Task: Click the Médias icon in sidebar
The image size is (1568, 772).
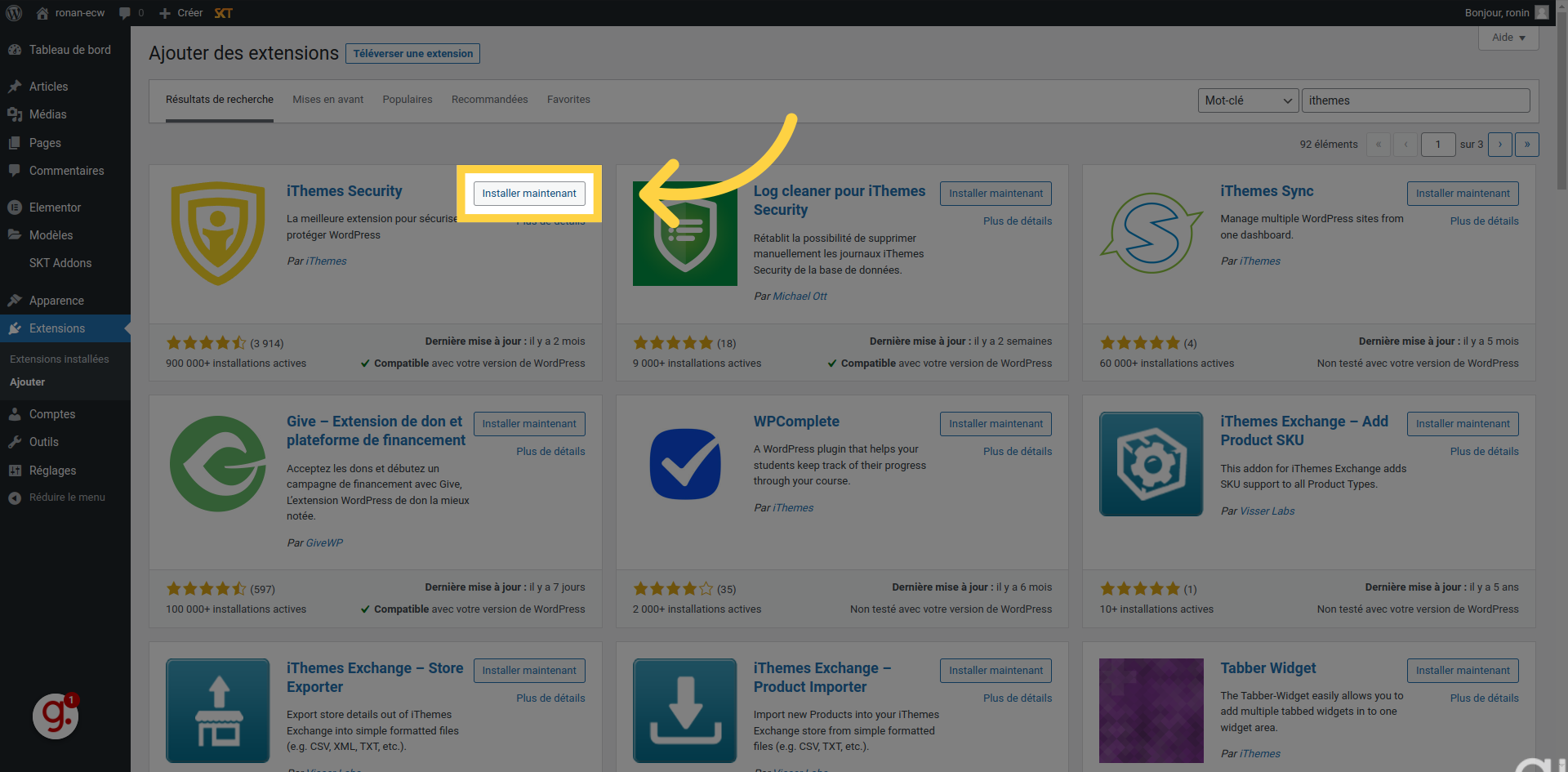Action: point(15,114)
